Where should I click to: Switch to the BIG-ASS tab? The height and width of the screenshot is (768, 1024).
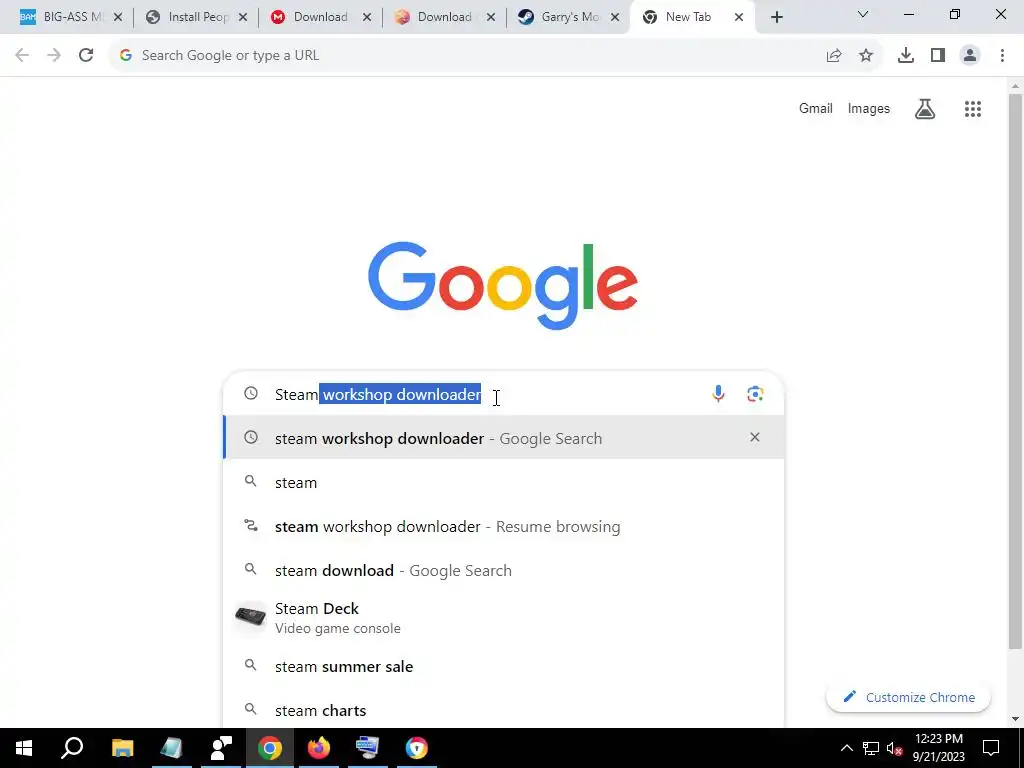click(71, 18)
